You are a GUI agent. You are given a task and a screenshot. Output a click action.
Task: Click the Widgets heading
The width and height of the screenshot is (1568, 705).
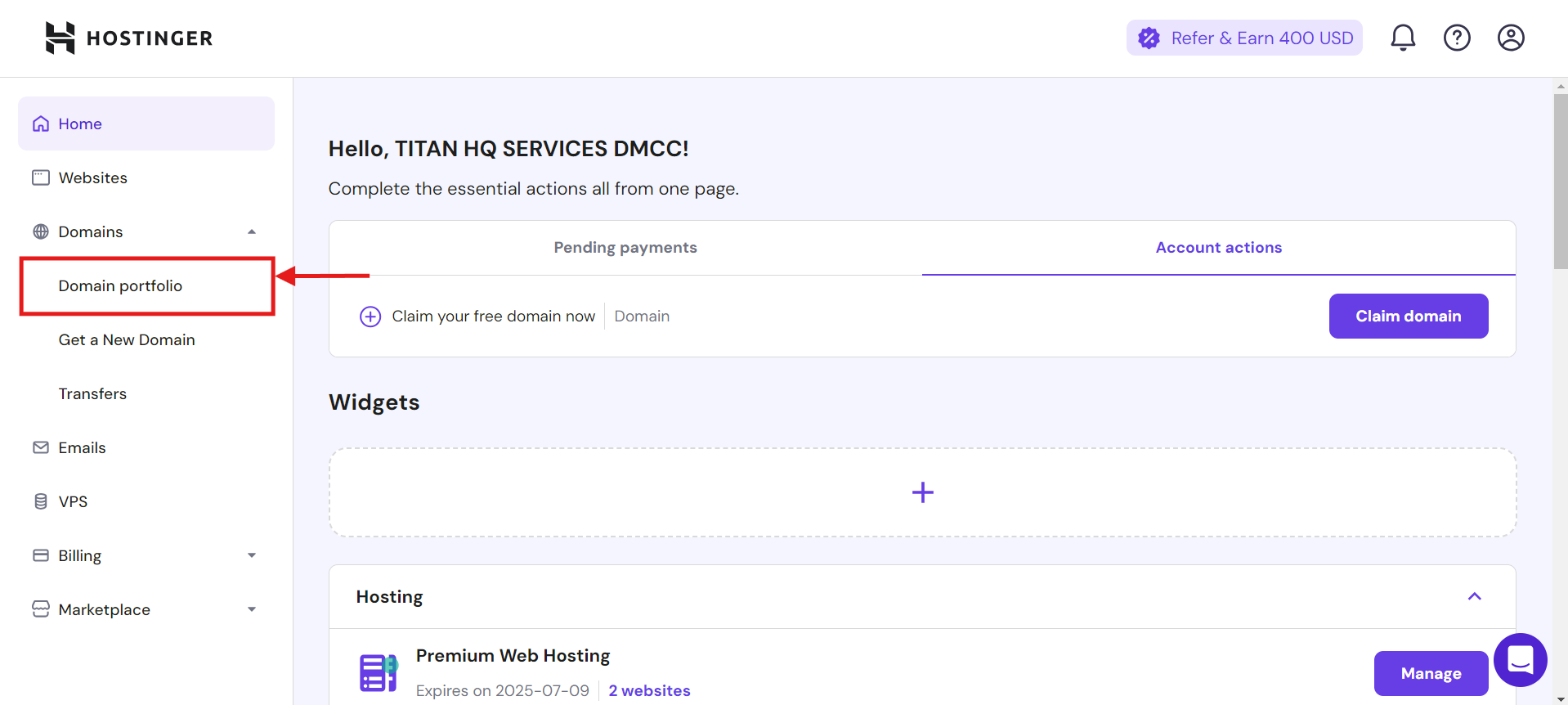(374, 402)
